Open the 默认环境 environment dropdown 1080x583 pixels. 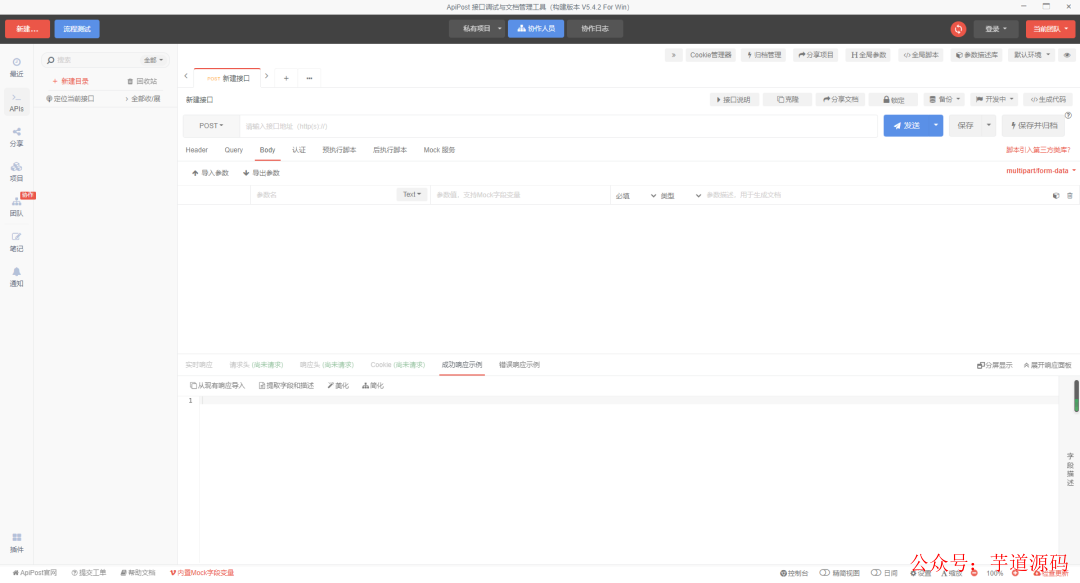(x=1032, y=55)
